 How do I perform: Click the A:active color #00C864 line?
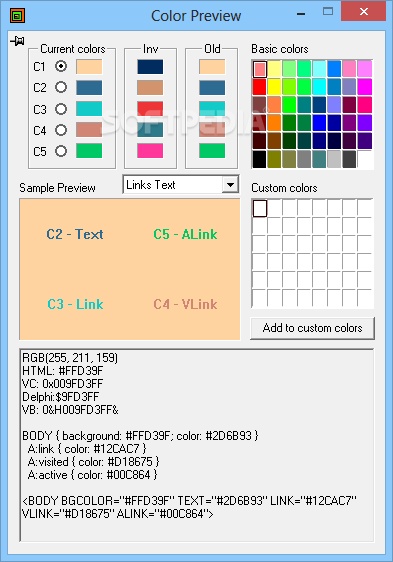click(x=93, y=475)
